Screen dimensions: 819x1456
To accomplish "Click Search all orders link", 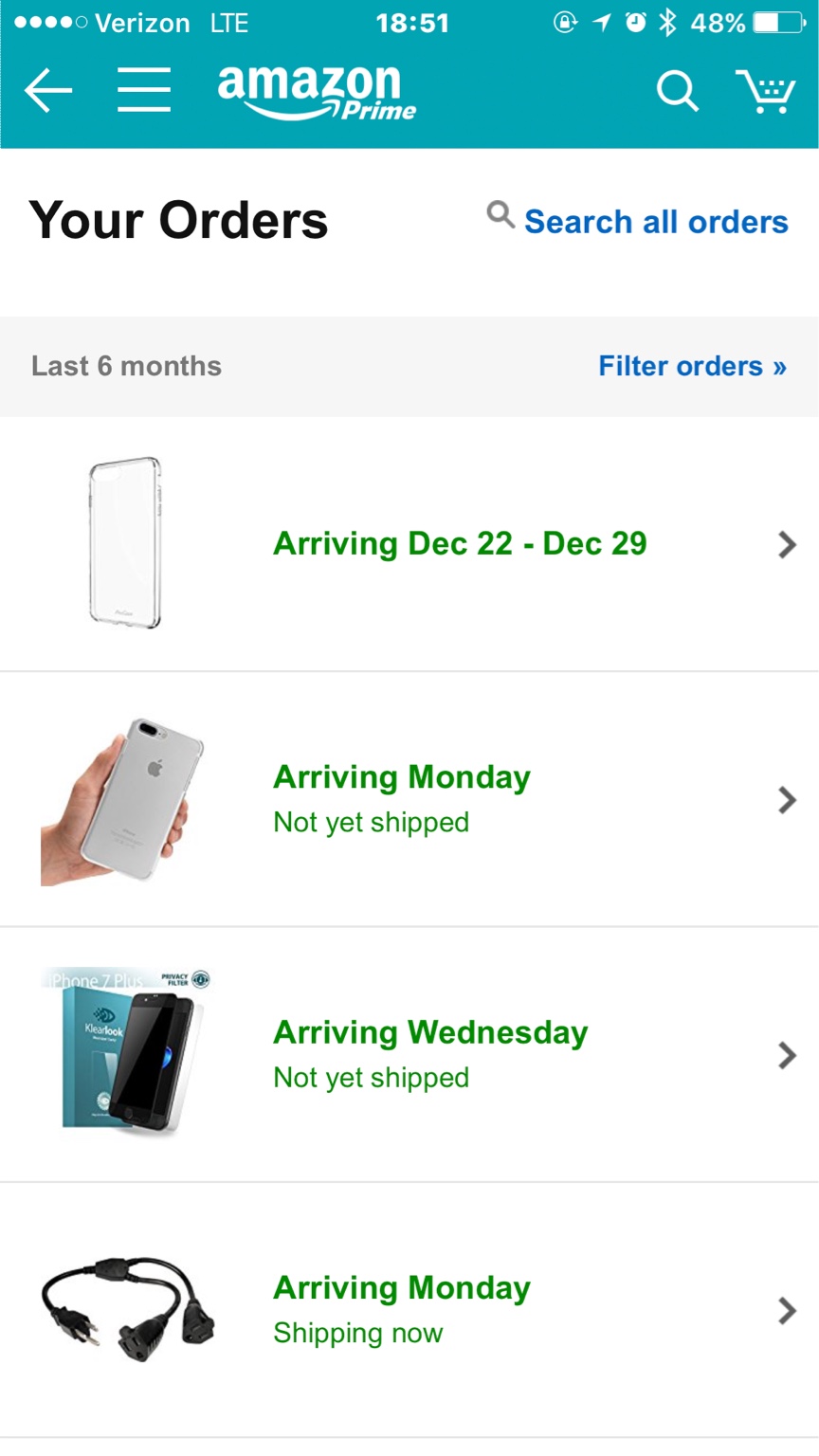I will [656, 222].
